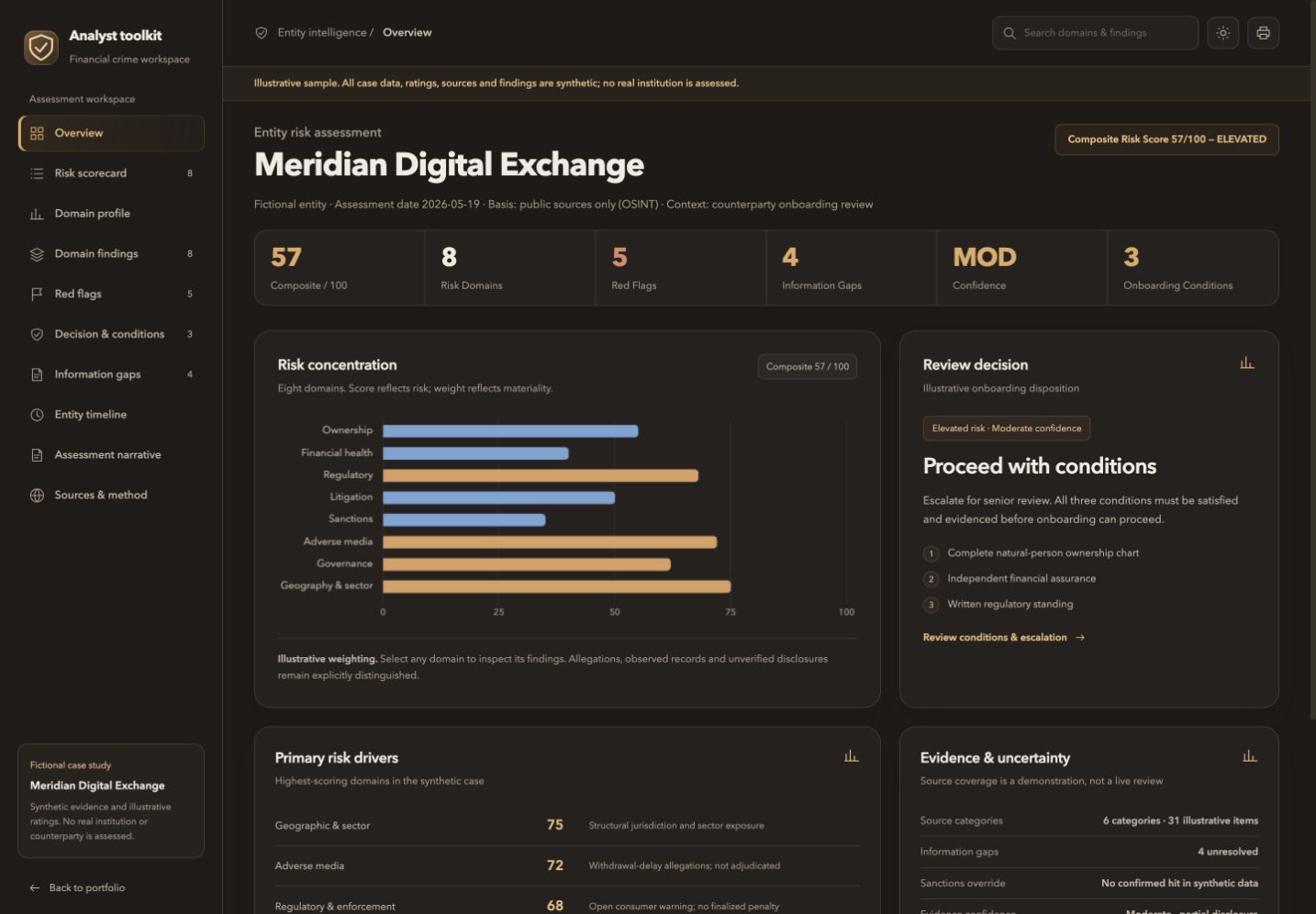Click the Domain profile bar-chart icon
The height and width of the screenshot is (914, 1316).
[37, 214]
